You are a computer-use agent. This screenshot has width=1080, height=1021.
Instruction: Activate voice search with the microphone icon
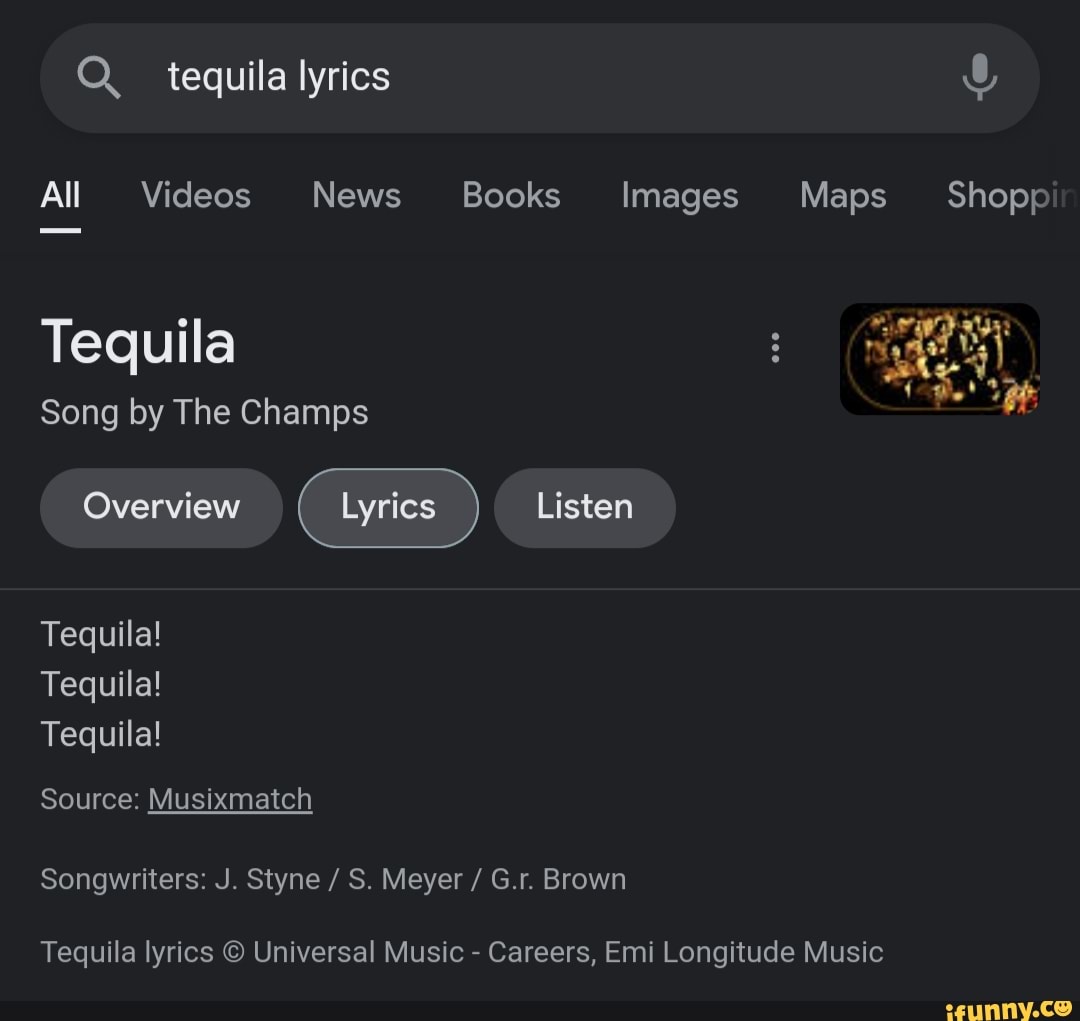point(980,77)
